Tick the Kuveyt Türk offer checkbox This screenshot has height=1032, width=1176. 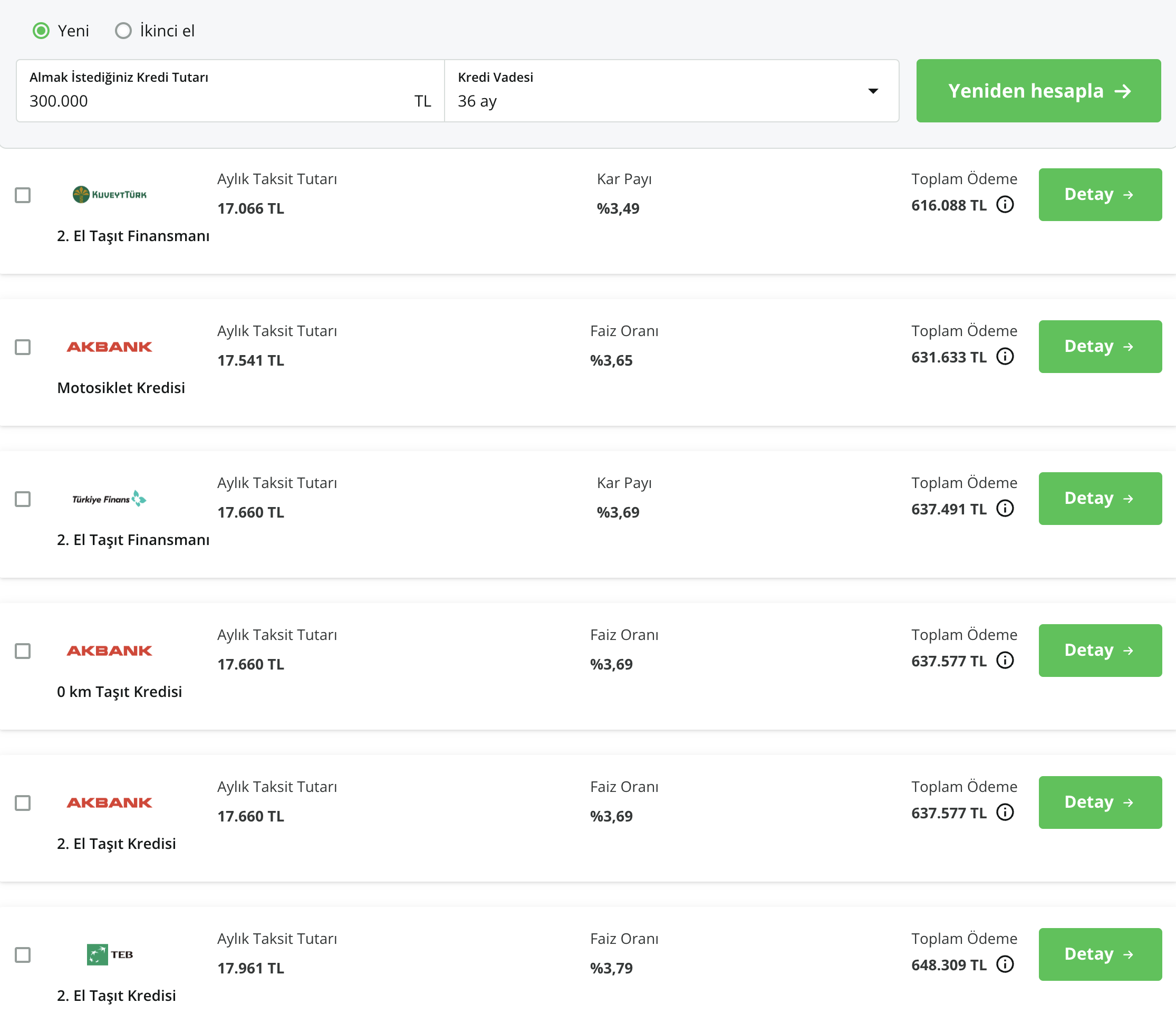tap(23, 195)
